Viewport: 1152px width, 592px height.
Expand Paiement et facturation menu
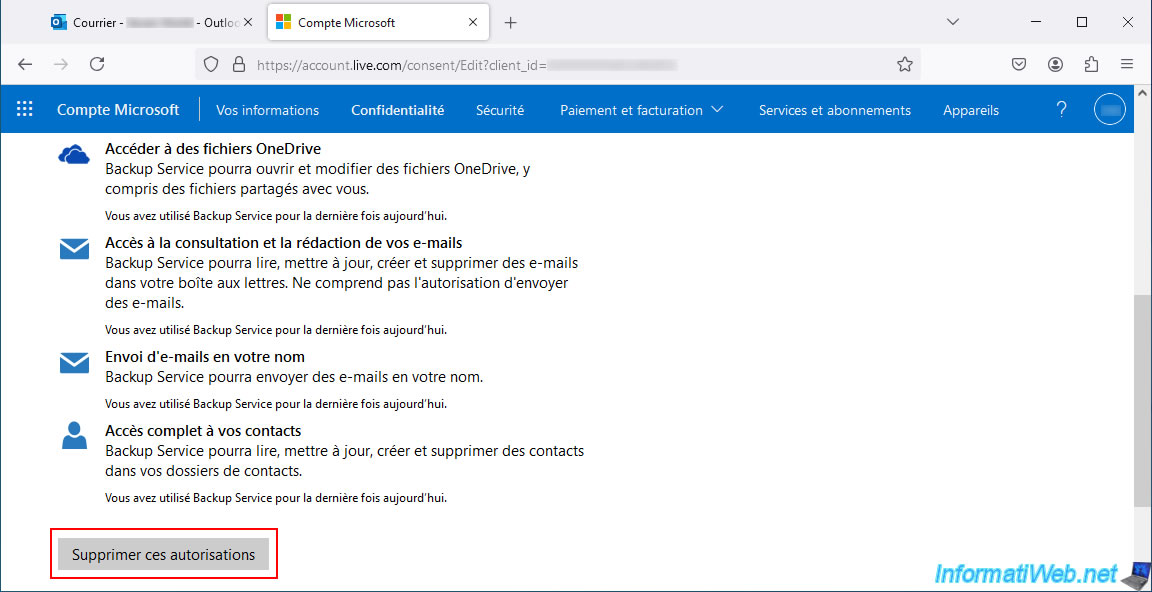coord(641,110)
